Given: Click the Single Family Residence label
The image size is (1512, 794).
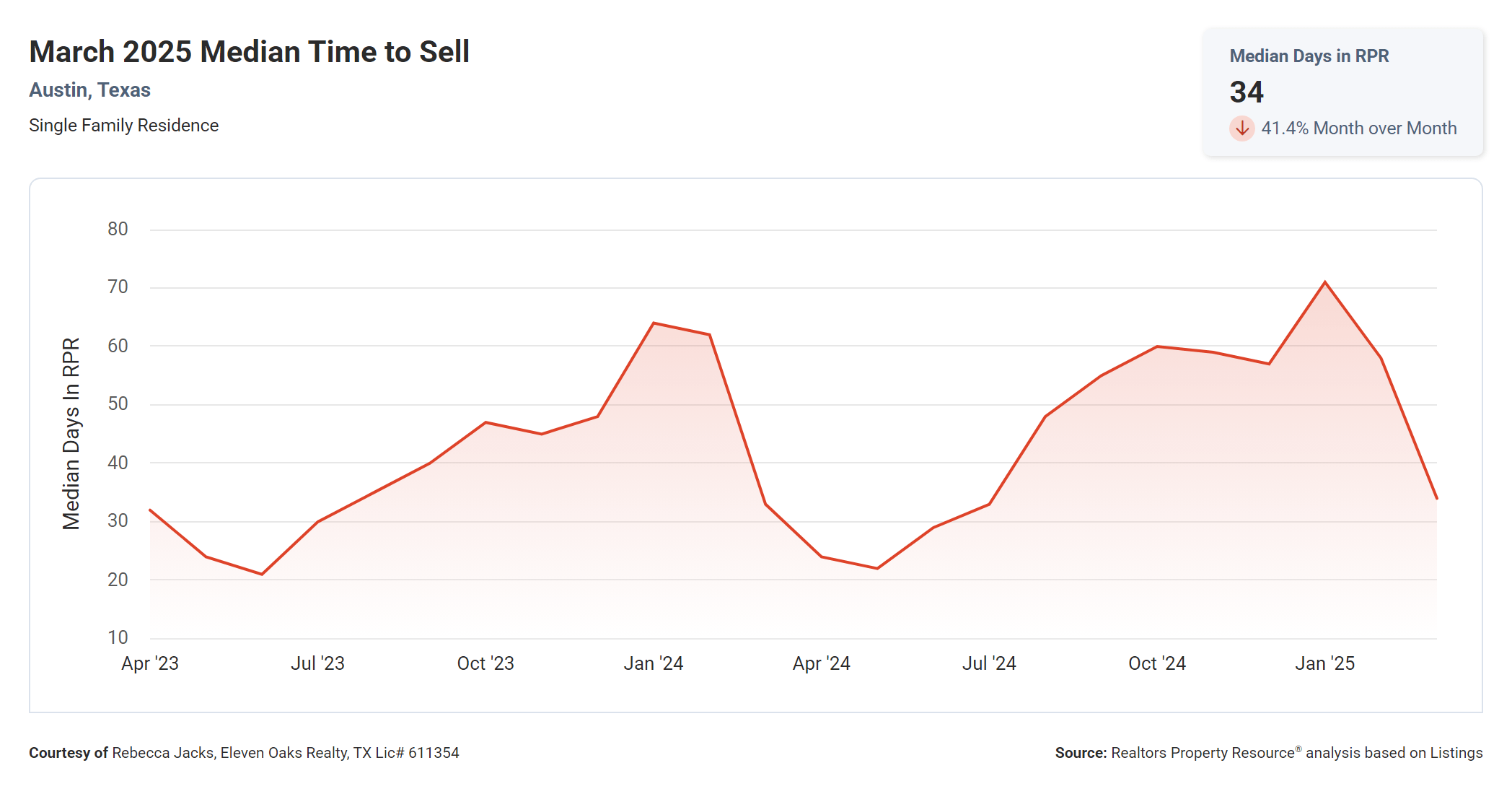Looking at the screenshot, I should click(123, 126).
